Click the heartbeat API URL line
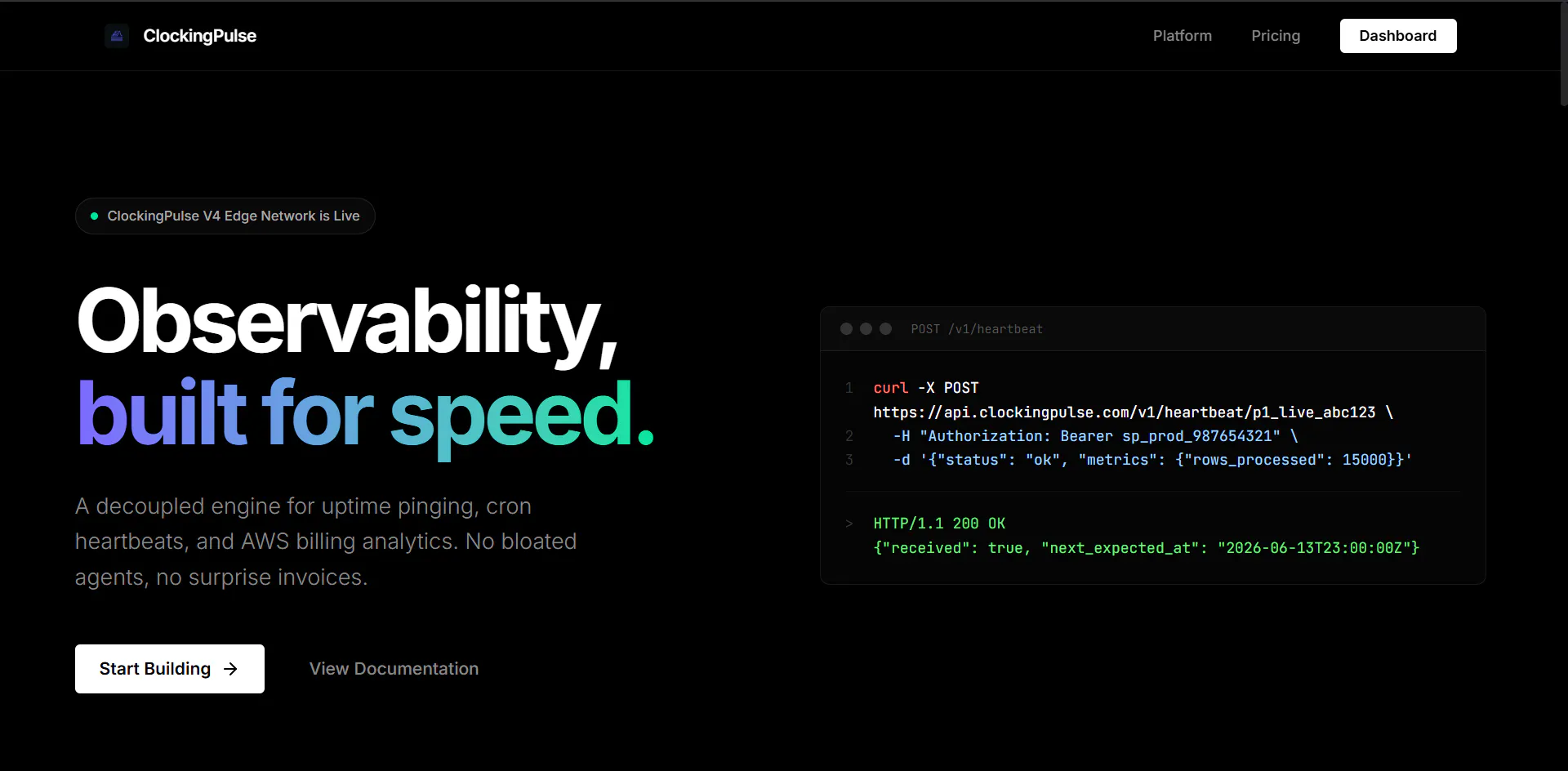The height and width of the screenshot is (771, 1568). point(1133,412)
